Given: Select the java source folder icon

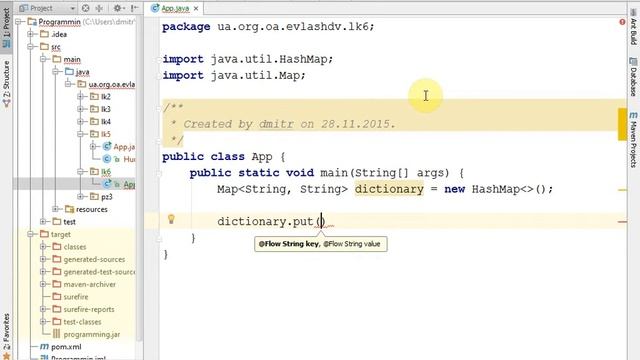Looking at the screenshot, I should [70, 71].
